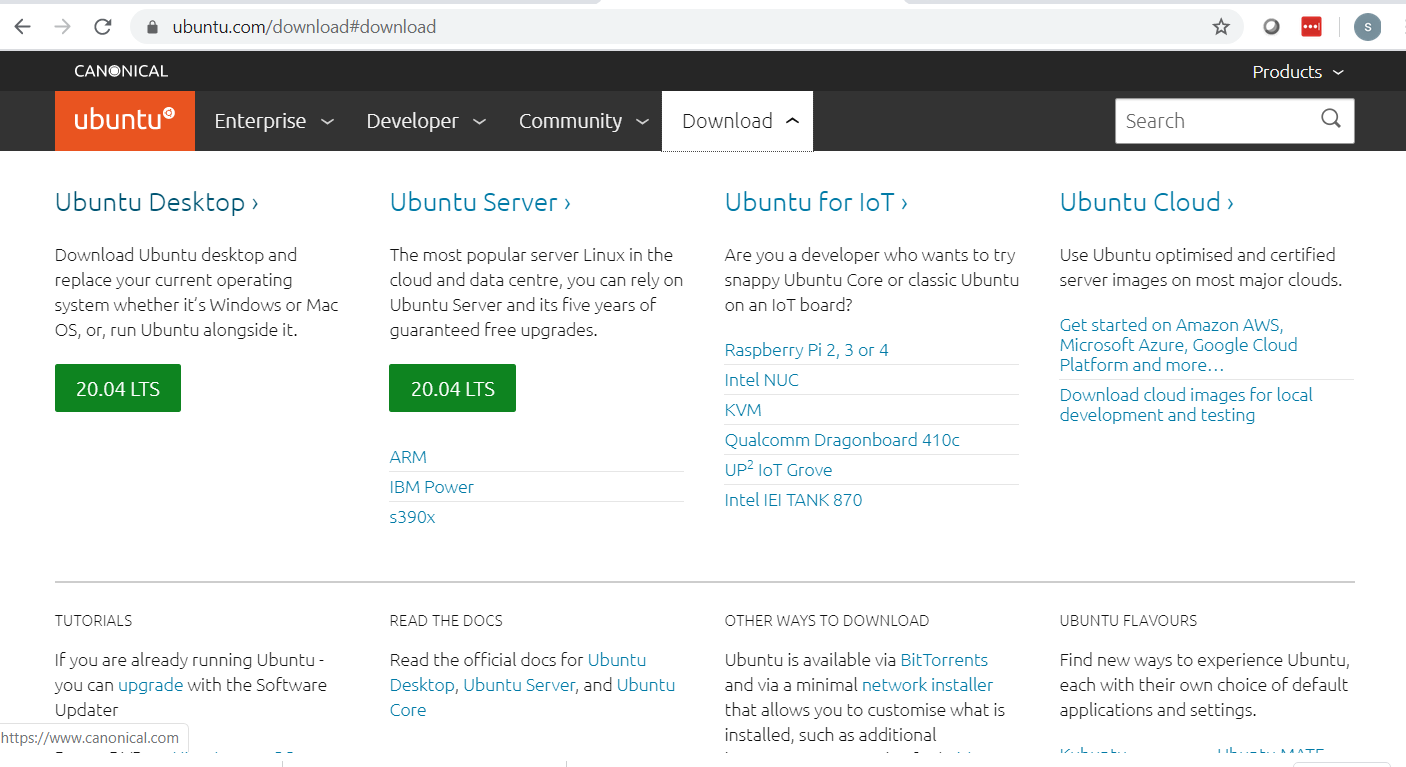Click the red extension icon in toolbar

(1311, 27)
